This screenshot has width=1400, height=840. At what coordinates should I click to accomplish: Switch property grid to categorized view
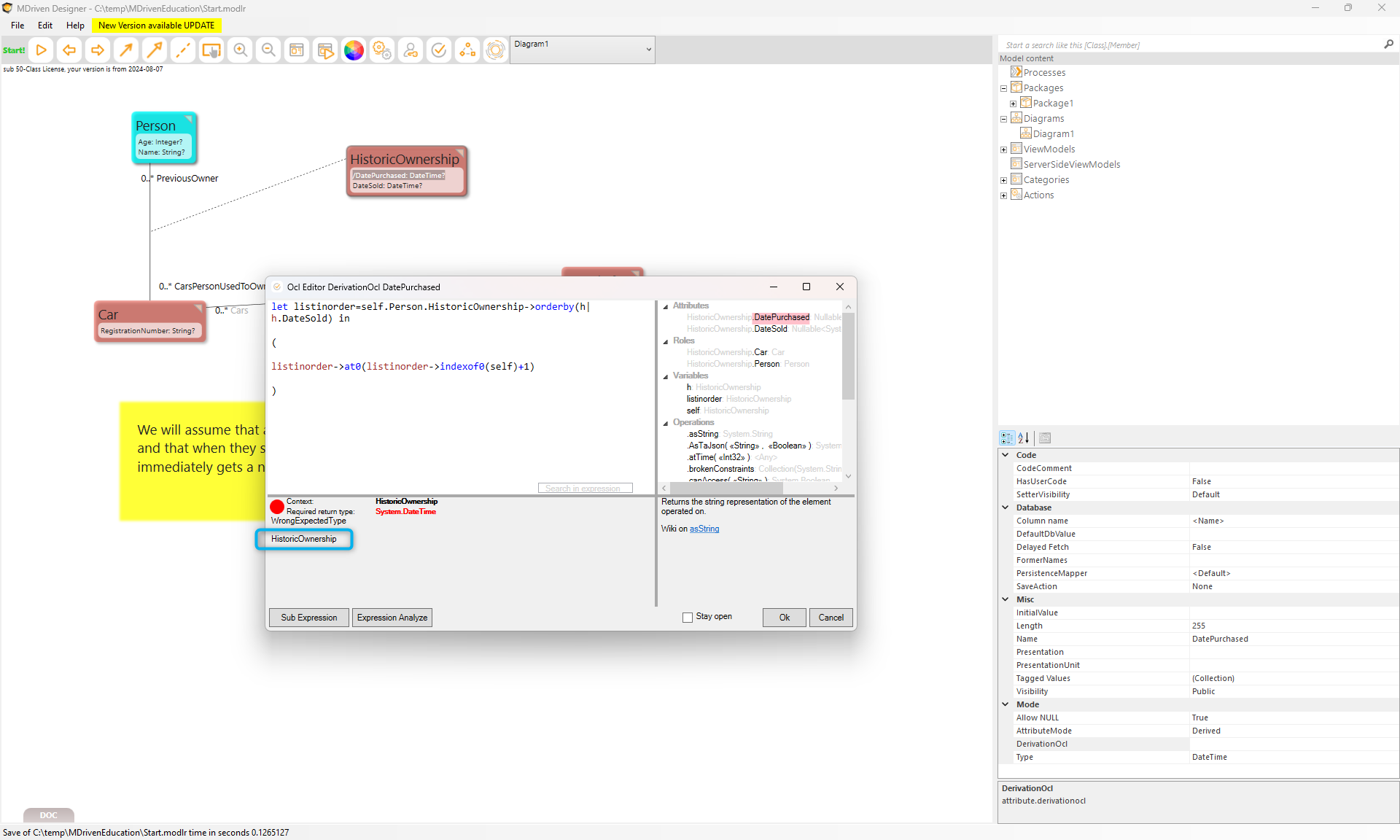point(1007,438)
